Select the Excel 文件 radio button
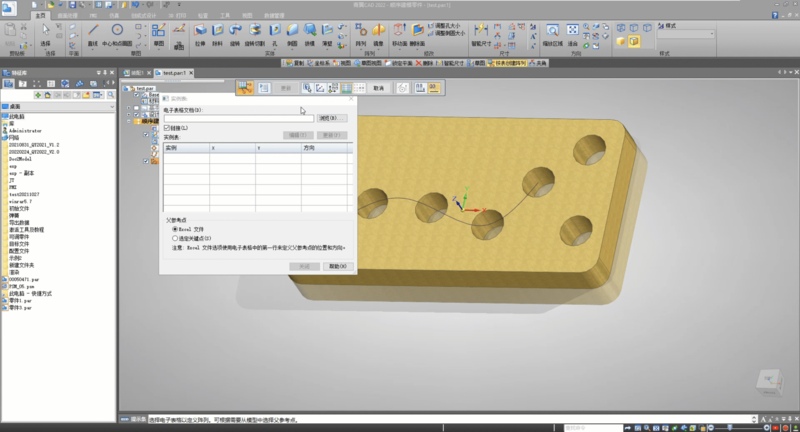Viewport: 800px width, 432px height. 176,229
